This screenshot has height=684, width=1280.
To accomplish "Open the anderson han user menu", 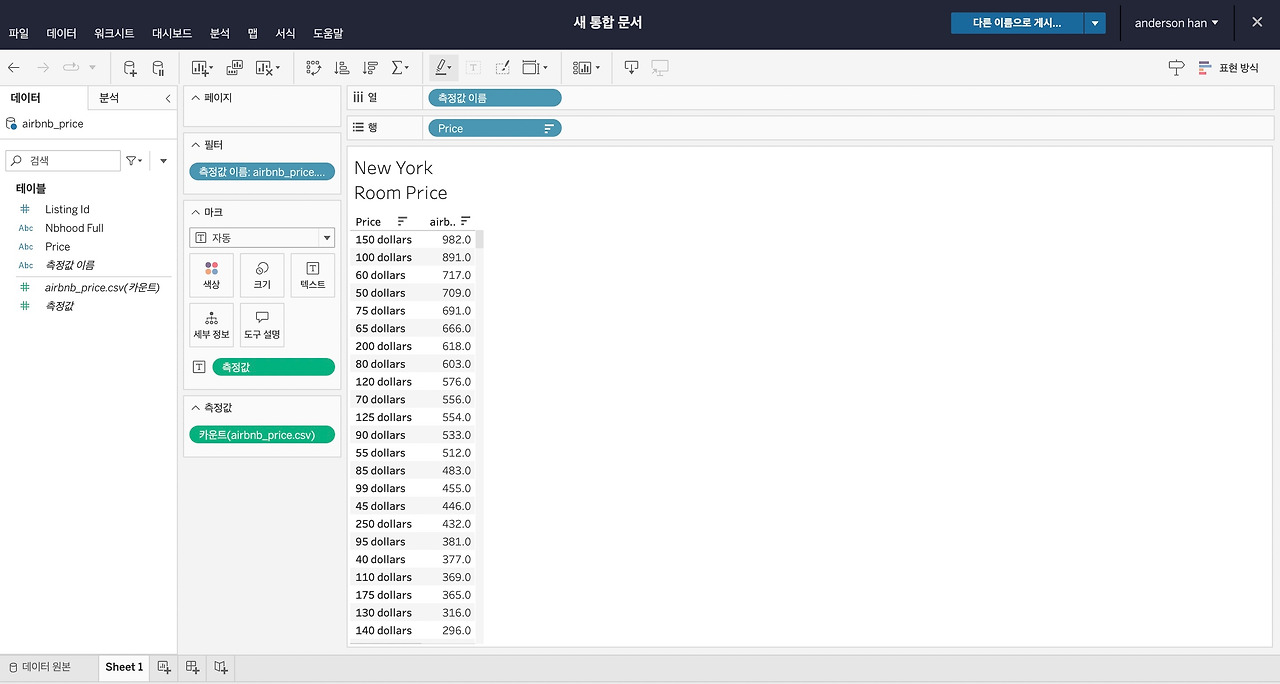I will click(x=1176, y=23).
